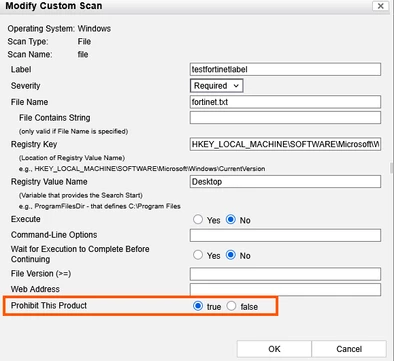Close the Modify Custom Scan dialog
This screenshot has height=361, width=394.
pos(380,6)
